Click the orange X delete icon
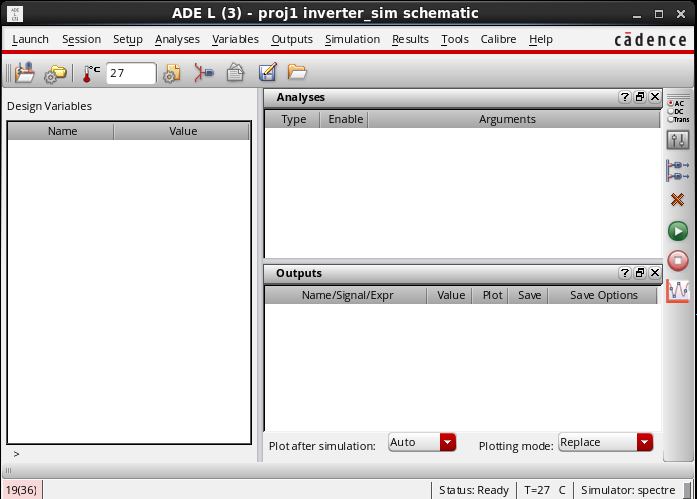Image resolution: width=697 pixels, height=499 pixels. [x=678, y=200]
